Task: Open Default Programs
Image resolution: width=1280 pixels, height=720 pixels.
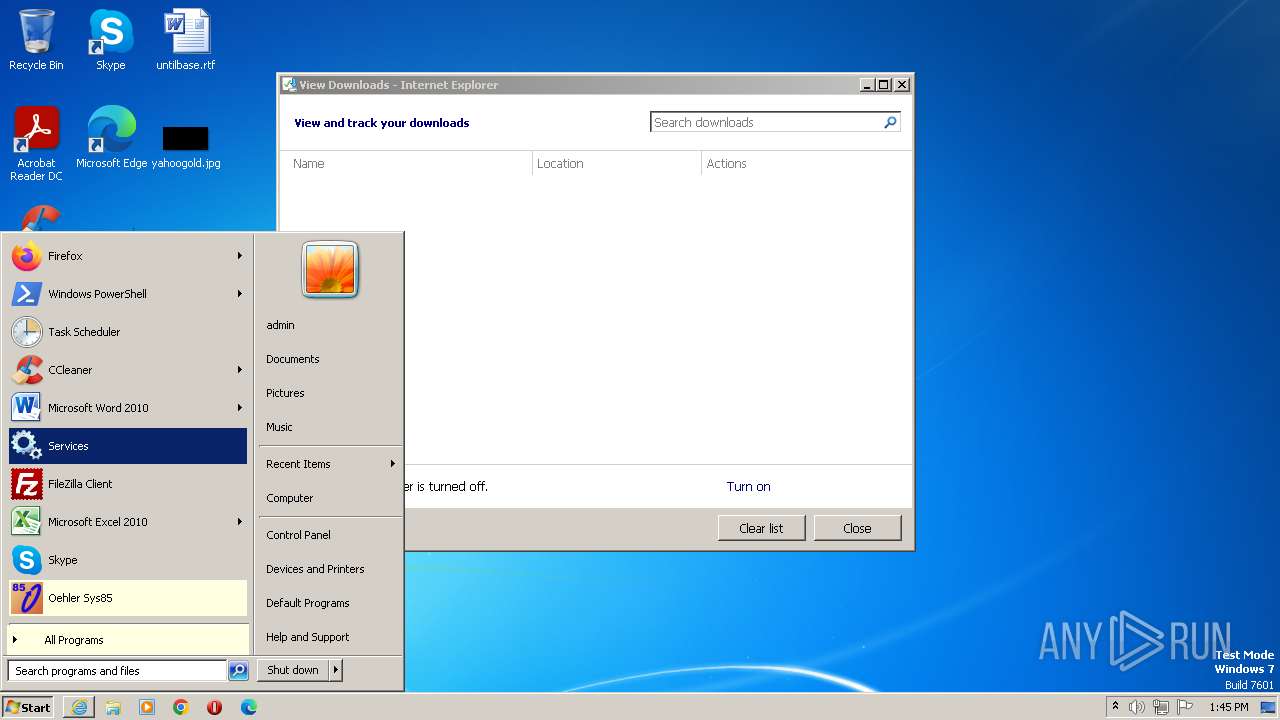Action: point(308,603)
